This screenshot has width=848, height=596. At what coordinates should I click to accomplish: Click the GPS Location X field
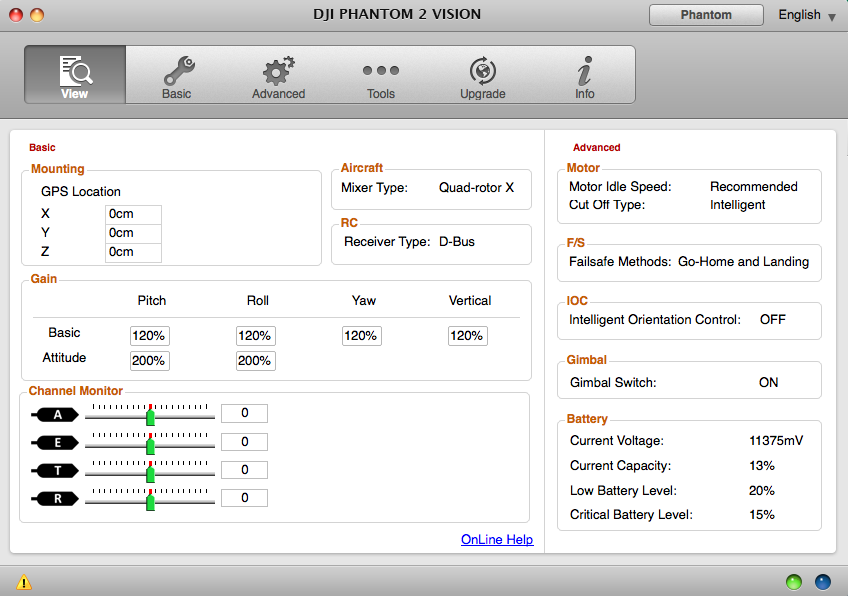coord(133,214)
